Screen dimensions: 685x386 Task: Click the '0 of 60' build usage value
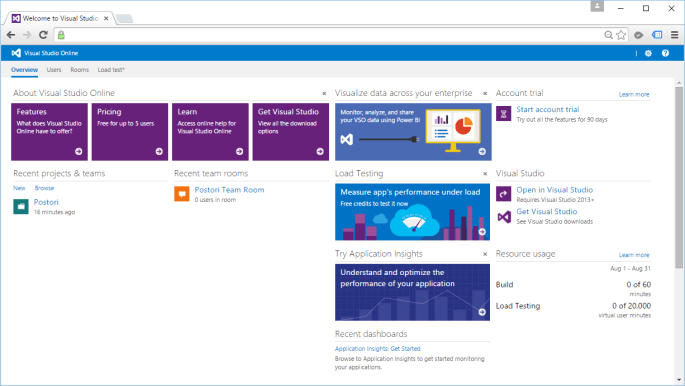tap(639, 285)
